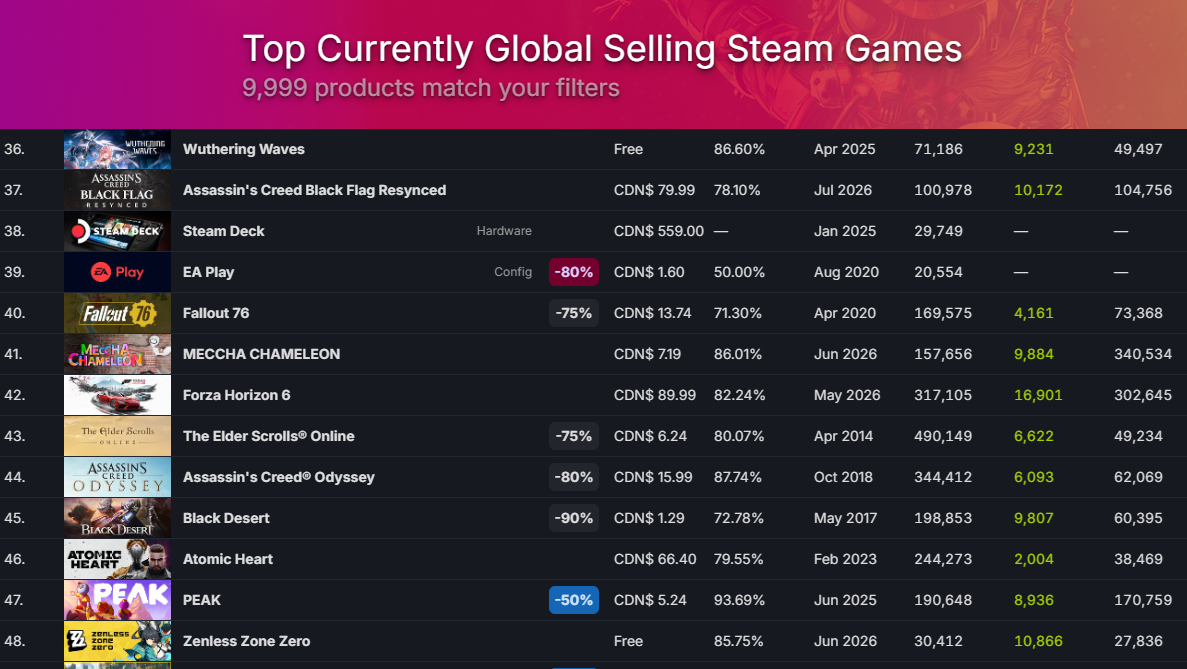Viewport: 1187px width, 669px height.
Task: Click the MECCHA CHAMELEON cover image
Action: (x=117, y=354)
